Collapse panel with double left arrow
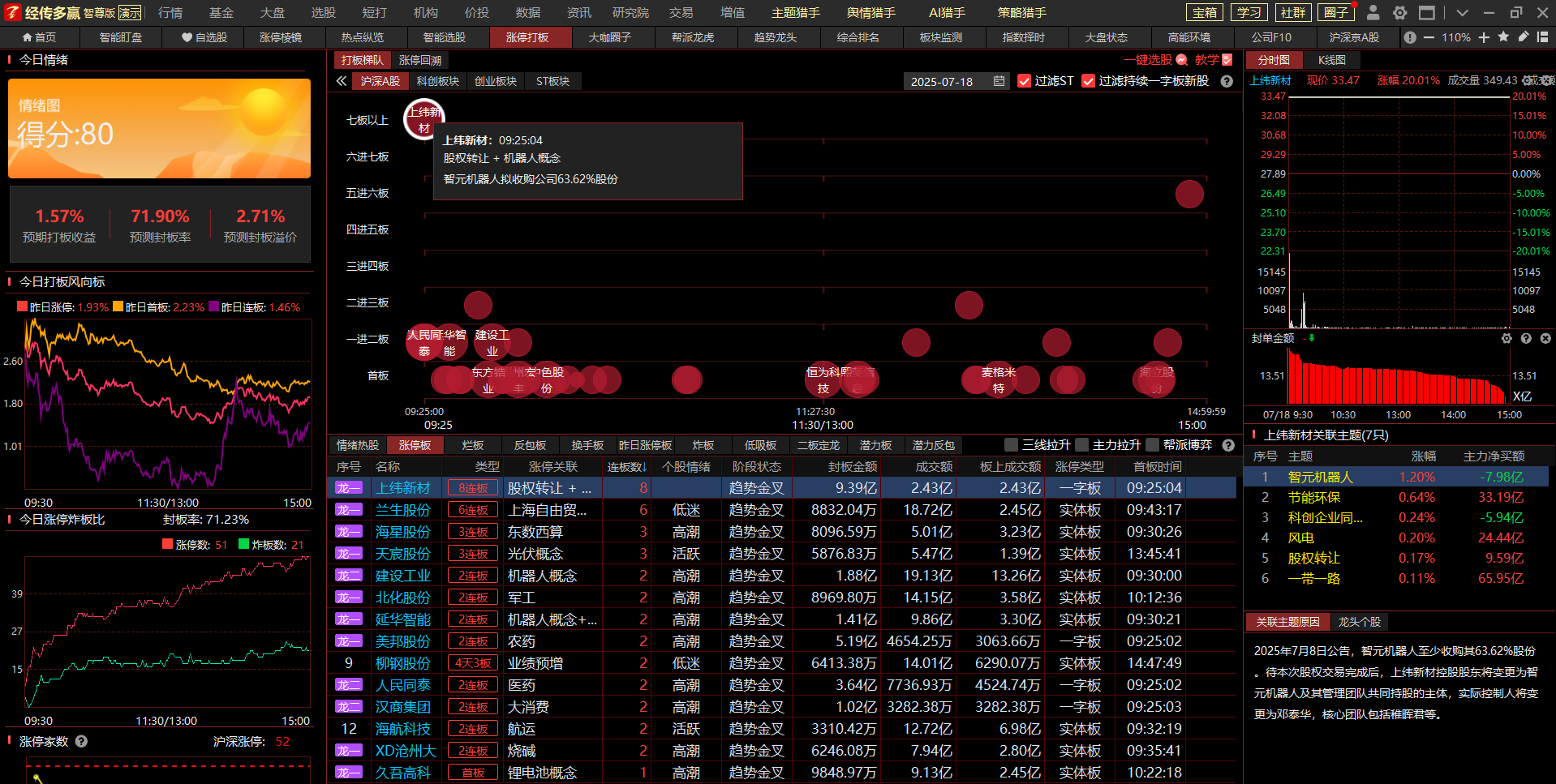The width and height of the screenshot is (1556, 784). [342, 81]
